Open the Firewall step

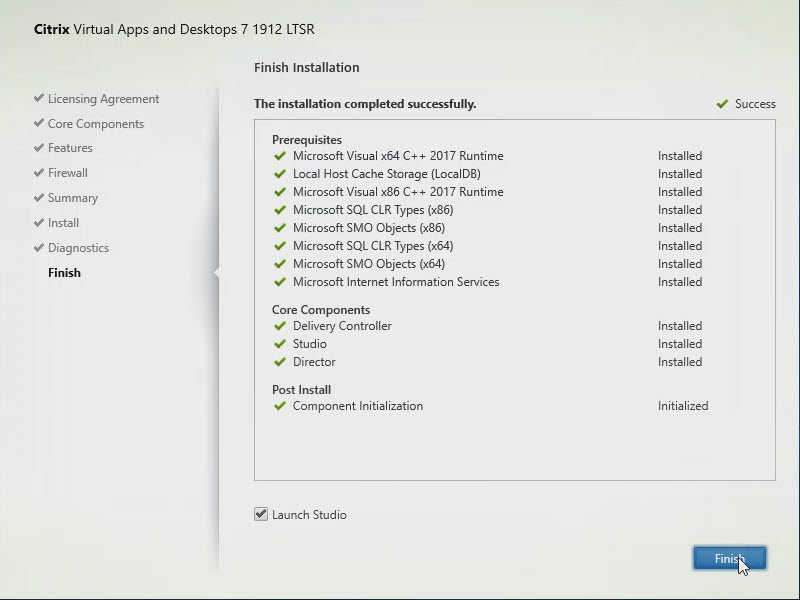[67, 173]
